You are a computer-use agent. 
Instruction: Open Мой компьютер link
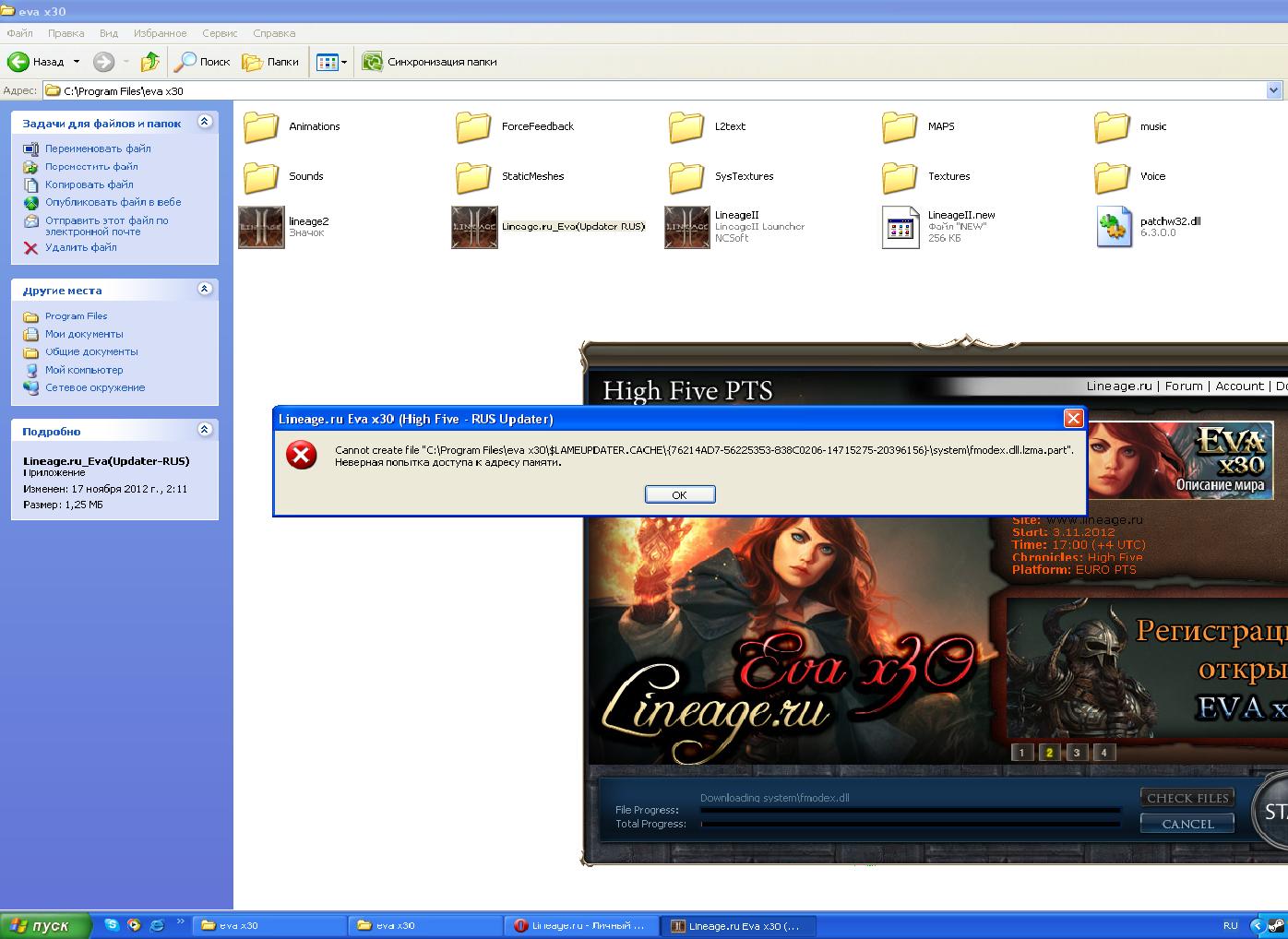pos(84,370)
